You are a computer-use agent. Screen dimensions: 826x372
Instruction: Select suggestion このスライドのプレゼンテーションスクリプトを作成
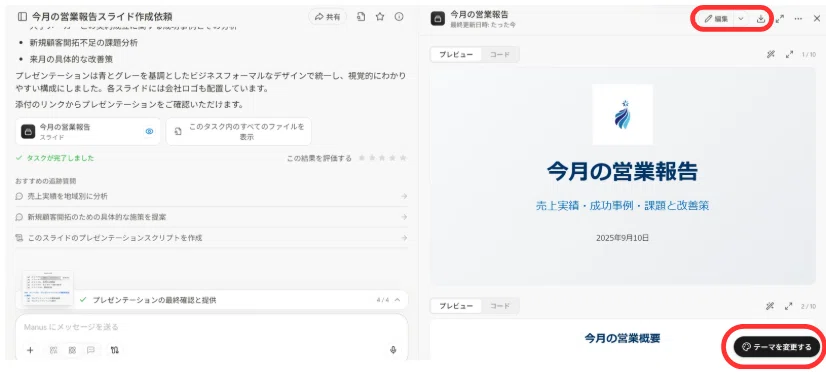click(211, 238)
